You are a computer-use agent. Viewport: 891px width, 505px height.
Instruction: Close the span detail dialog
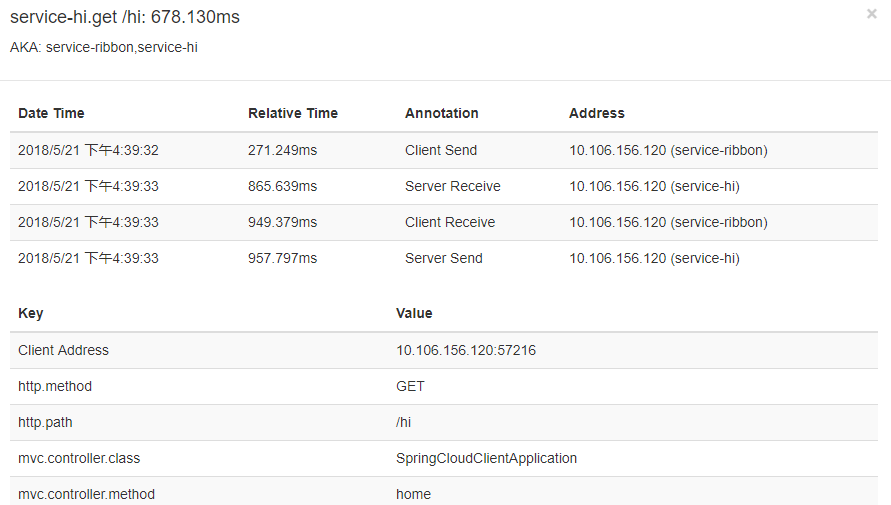click(x=871, y=14)
